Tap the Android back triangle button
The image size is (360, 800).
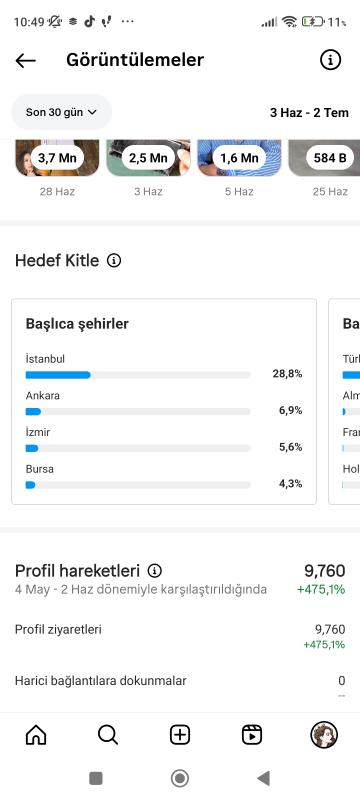click(263, 778)
